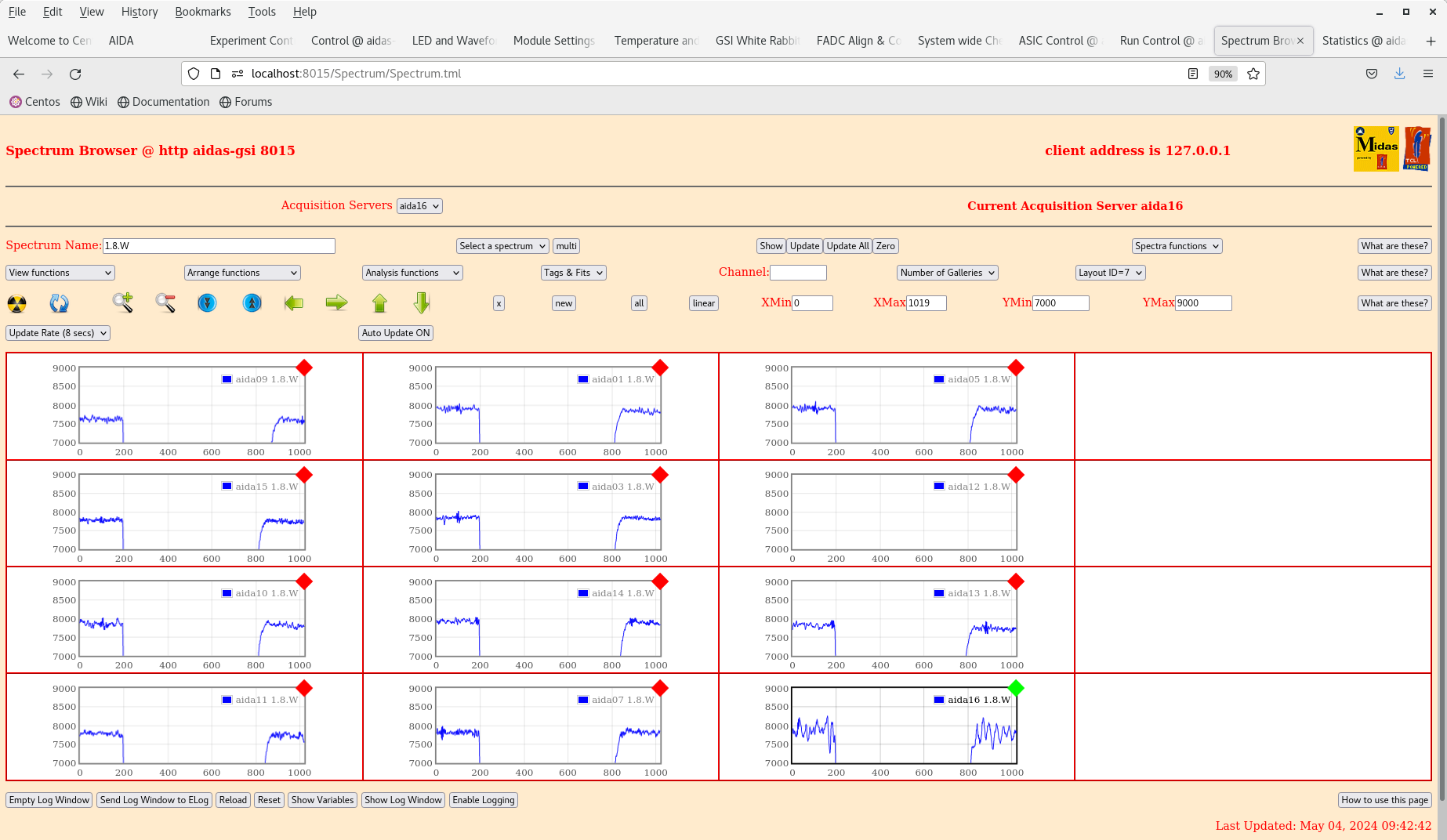Click the Enable Logging button
This screenshot has width=1447, height=840.
pos(484,800)
